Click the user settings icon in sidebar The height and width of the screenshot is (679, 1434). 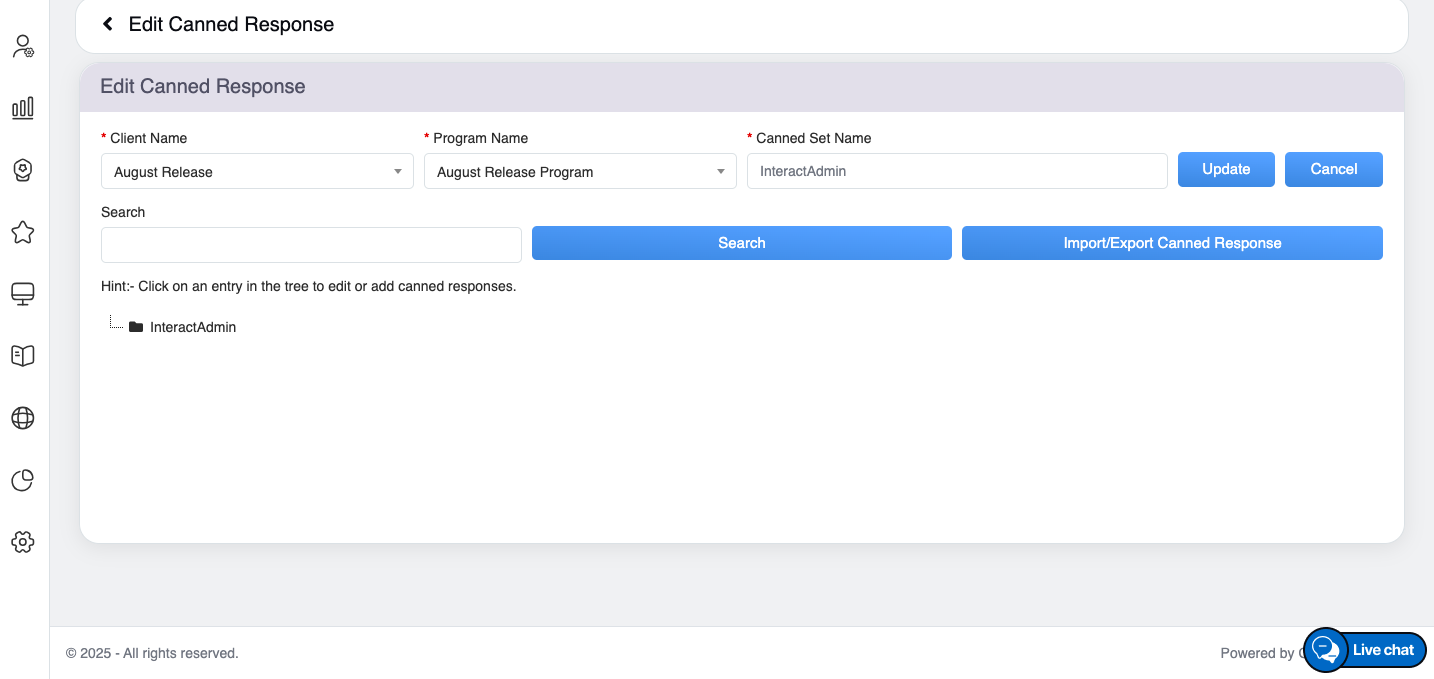tap(23, 46)
